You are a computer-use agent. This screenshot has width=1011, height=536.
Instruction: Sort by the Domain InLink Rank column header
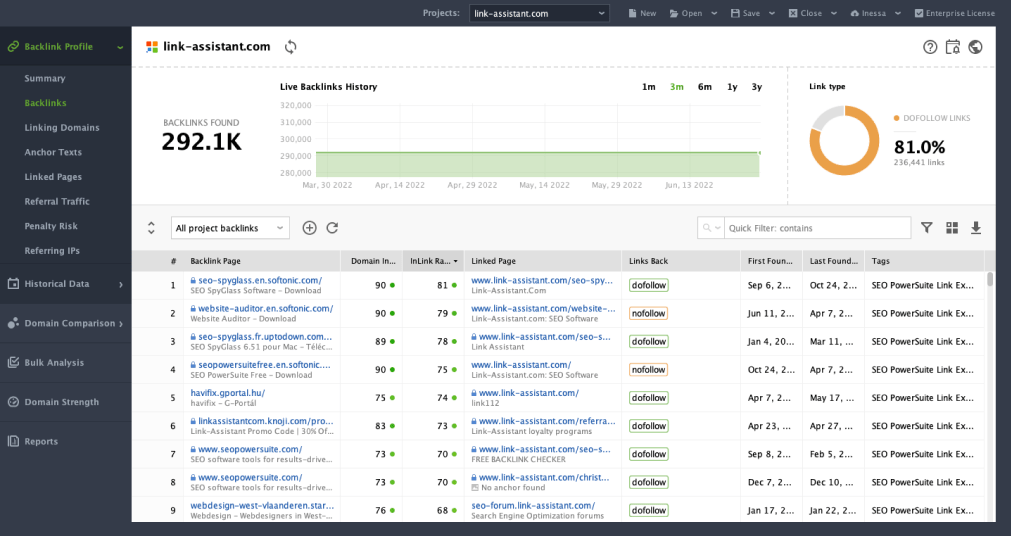(x=373, y=261)
